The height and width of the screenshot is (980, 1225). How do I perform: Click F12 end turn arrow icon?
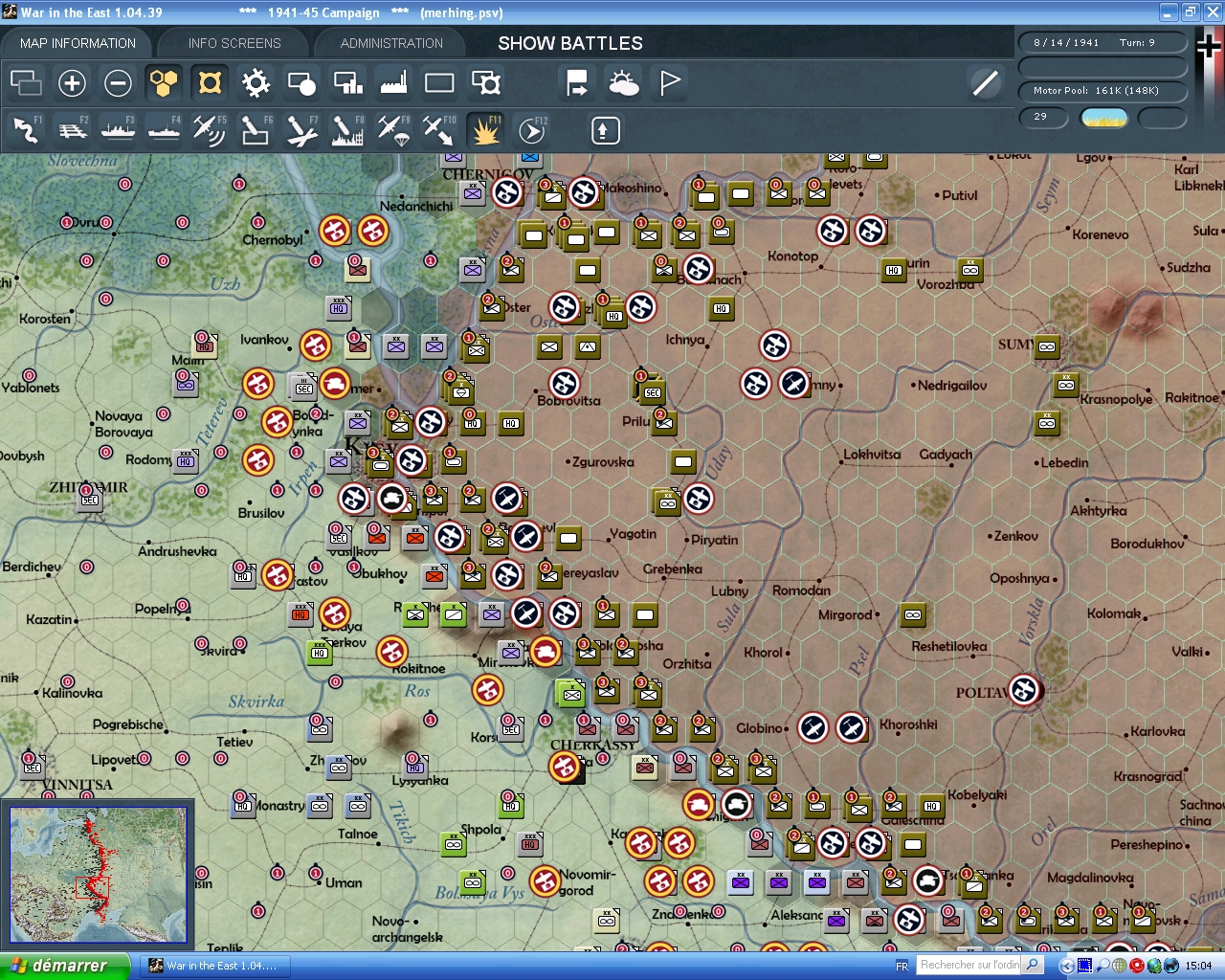click(531, 130)
